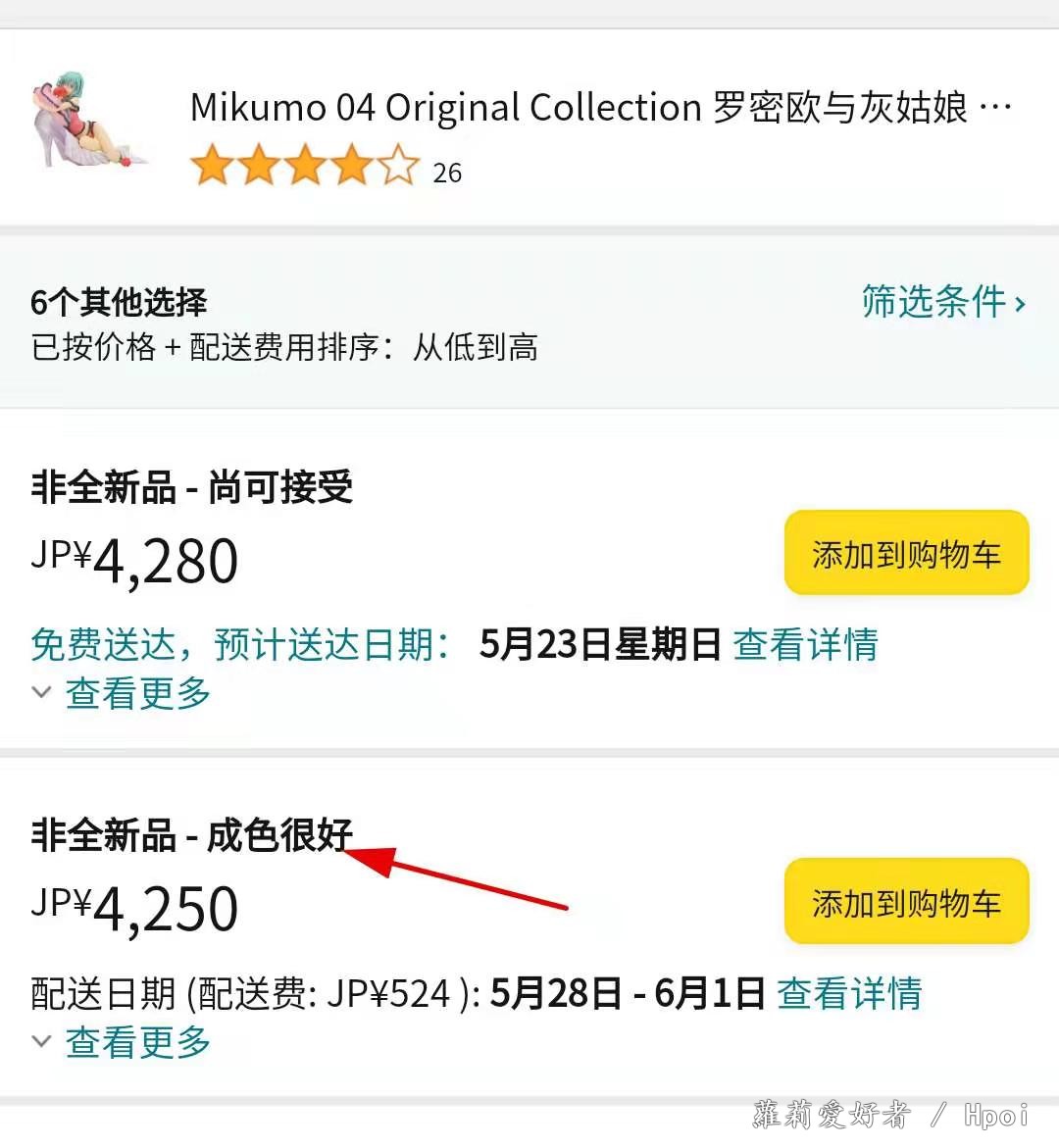Image resolution: width=1059 pixels, height=1148 pixels.
Task: View delivery details for 5月23日 offer
Action: [805, 644]
